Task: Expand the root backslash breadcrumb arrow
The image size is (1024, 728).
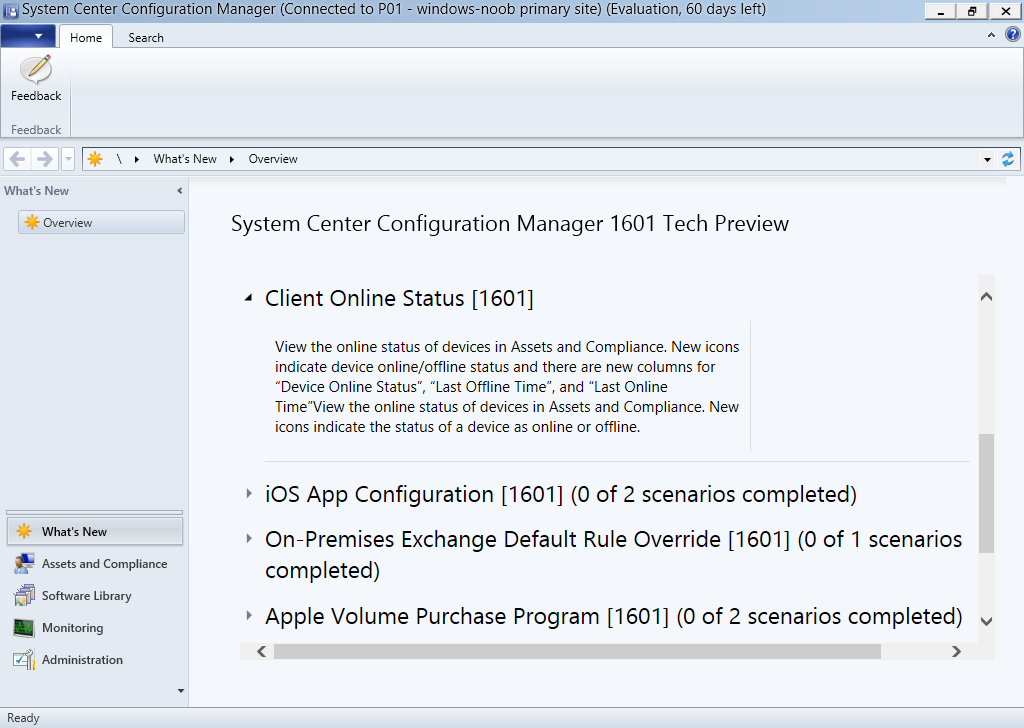Action: tap(136, 159)
